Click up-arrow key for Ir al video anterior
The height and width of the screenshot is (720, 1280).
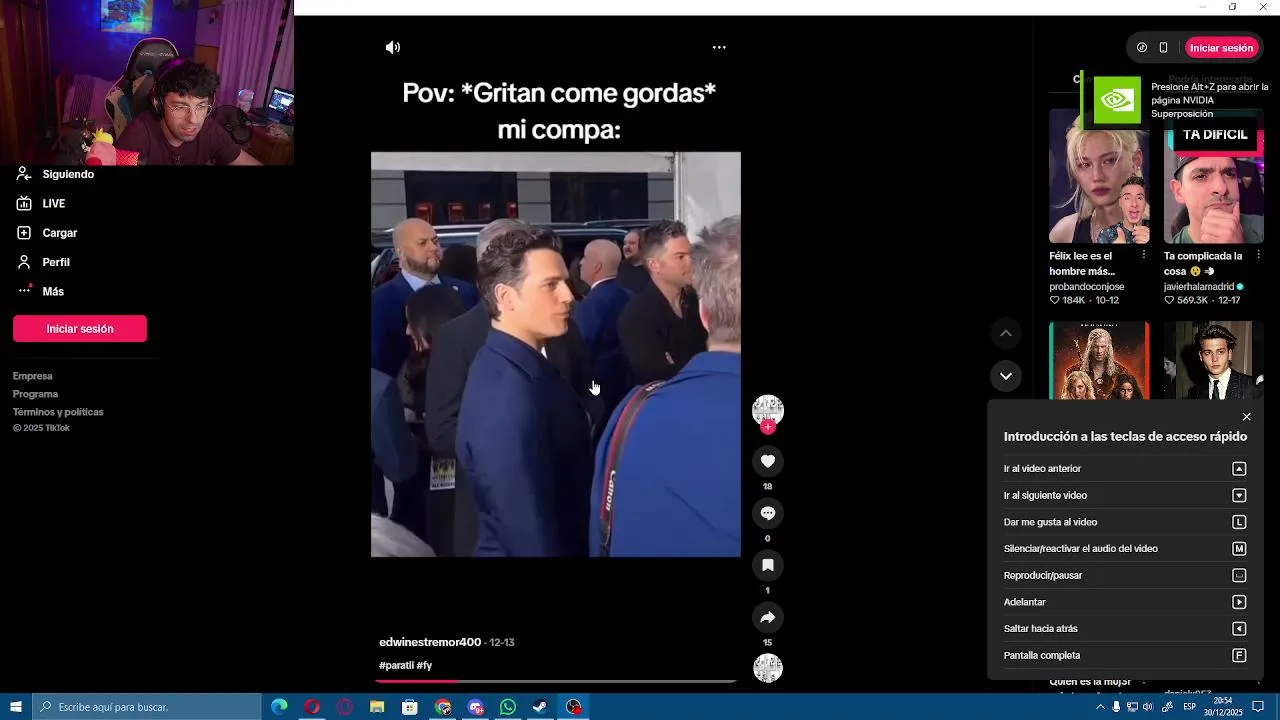coord(1239,469)
